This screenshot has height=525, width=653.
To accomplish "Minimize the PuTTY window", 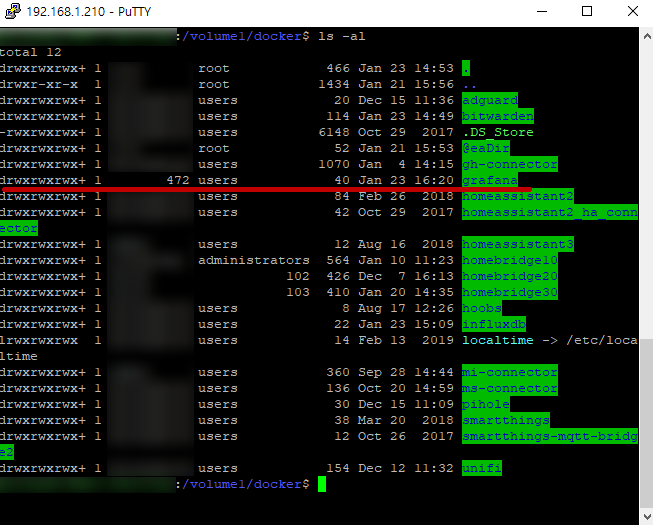I will click(x=542, y=11).
